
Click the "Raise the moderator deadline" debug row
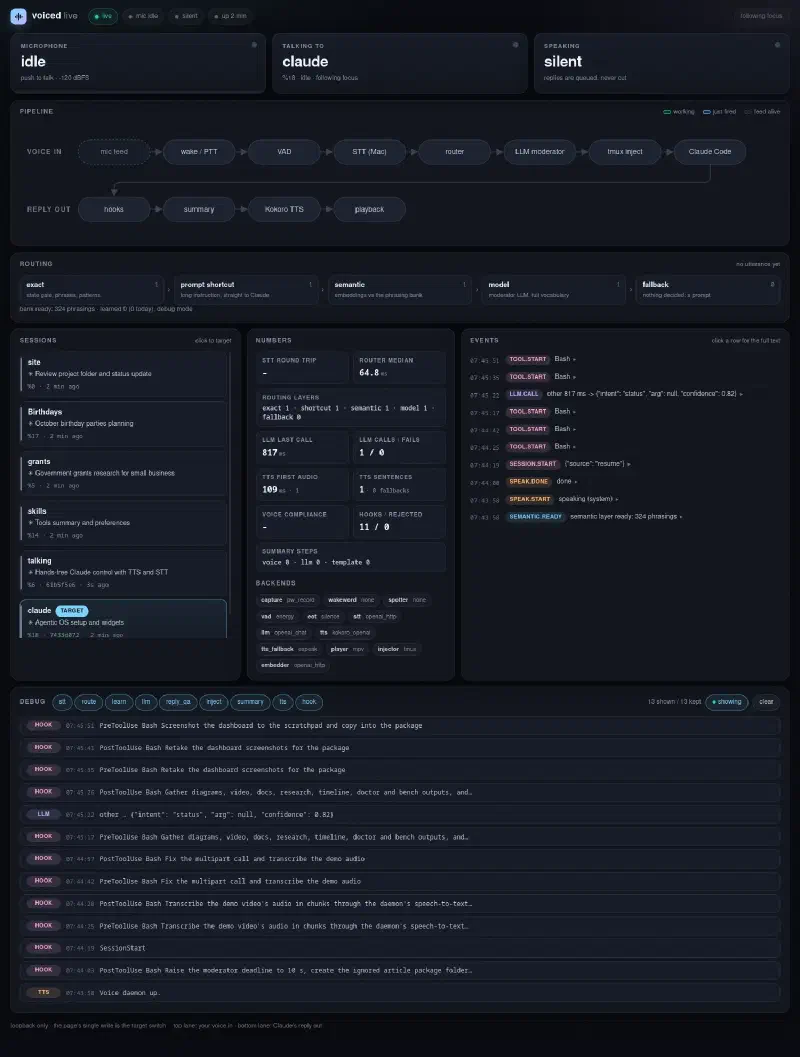[x=400, y=971]
